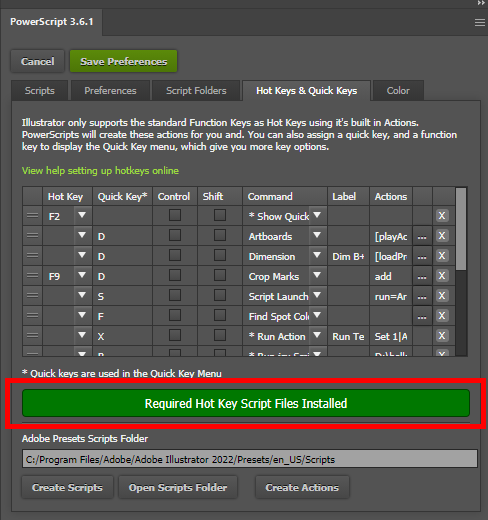Expand the Crop Marks command dropdown
The height and width of the screenshot is (520, 488).
317,275
